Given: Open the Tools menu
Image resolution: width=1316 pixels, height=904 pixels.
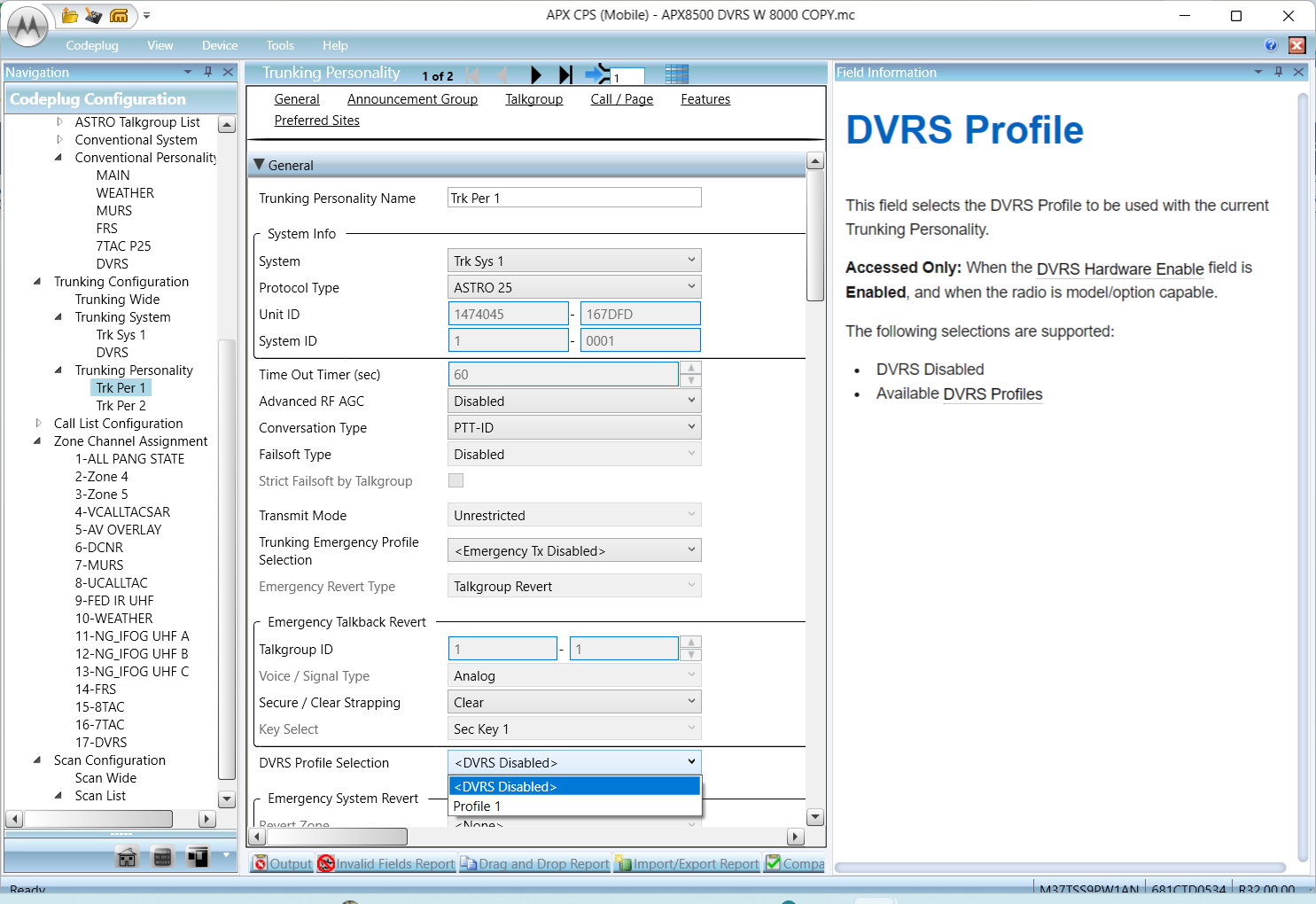Looking at the screenshot, I should (280, 45).
